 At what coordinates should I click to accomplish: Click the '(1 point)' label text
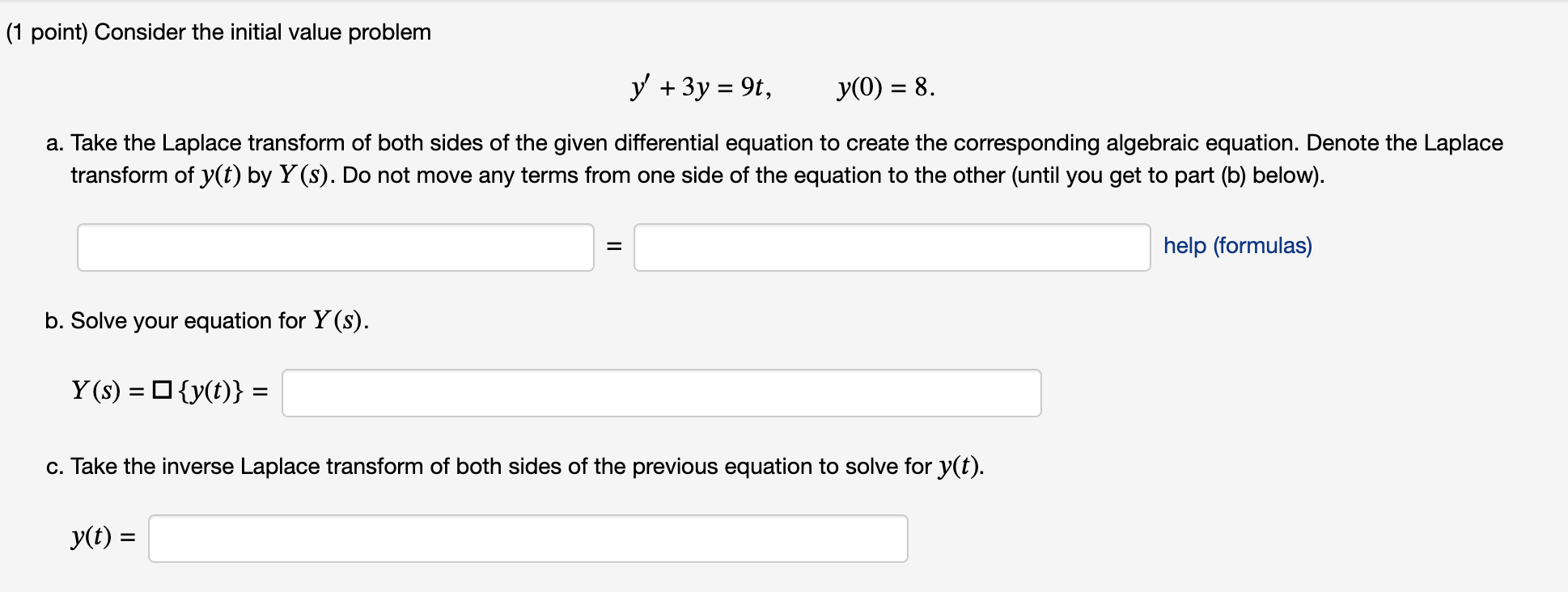(x=47, y=32)
